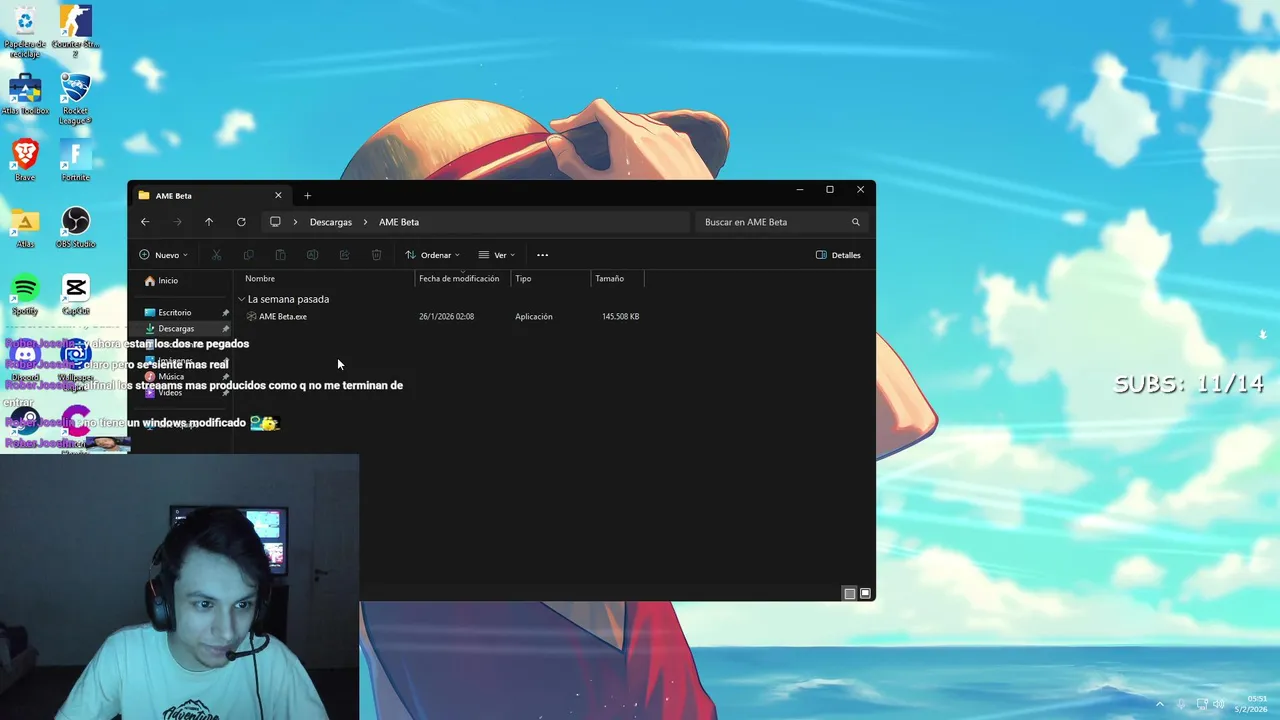This screenshot has width=1280, height=720.
Task: Open the See more three-dots menu
Action: click(x=542, y=255)
